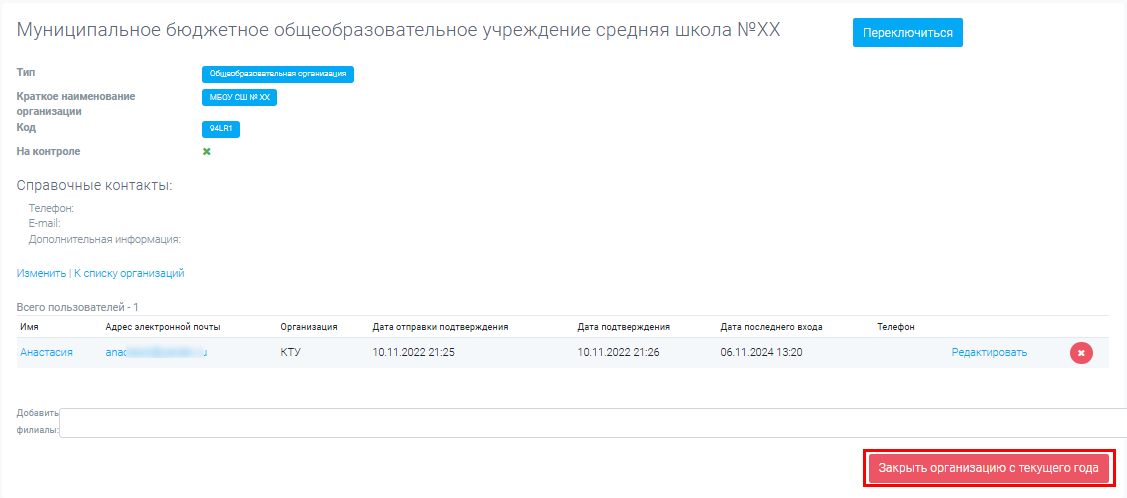The width and height of the screenshot is (1127, 498).
Task: Click the Дата подтверждения column header
Action: coord(624,327)
